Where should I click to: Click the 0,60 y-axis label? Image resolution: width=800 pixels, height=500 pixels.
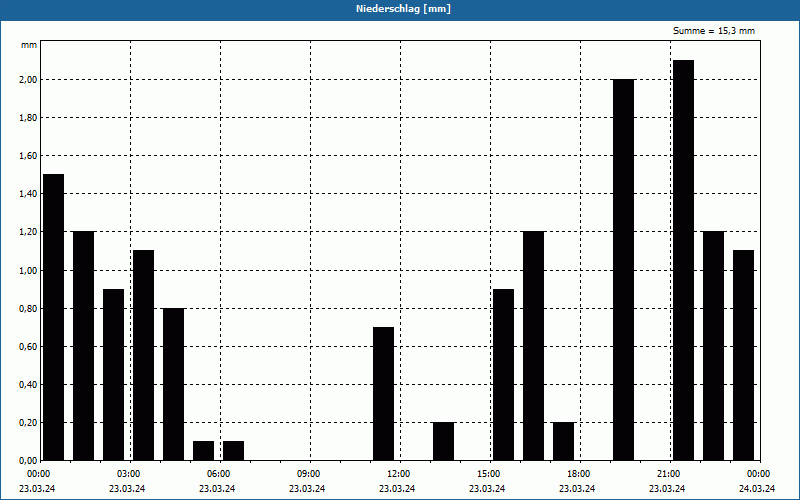28,346
